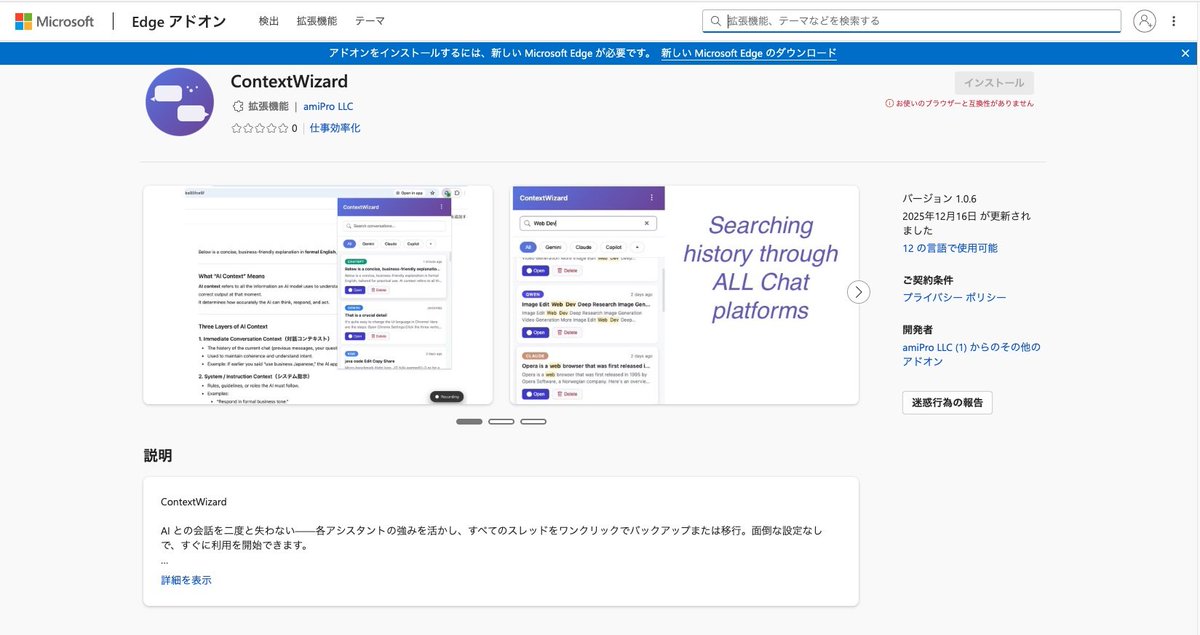Click the 迷惑行為の報告 button
This screenshot has width=1200, height=635.
[x=947, y=403]
